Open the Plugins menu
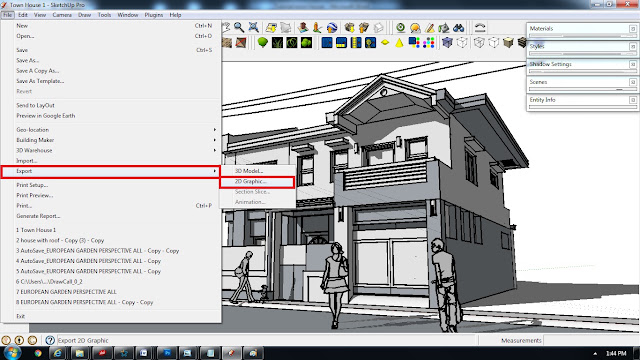Image resolution: width=640 pixels, height=360 pixels. tap(153, 15)
